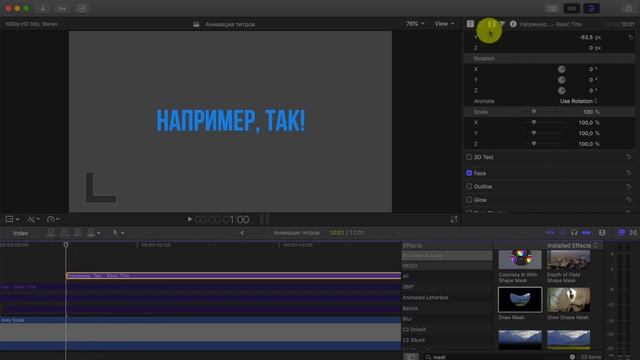
Task: Reset the Outline row arrow
Action: tap(629, 187)
